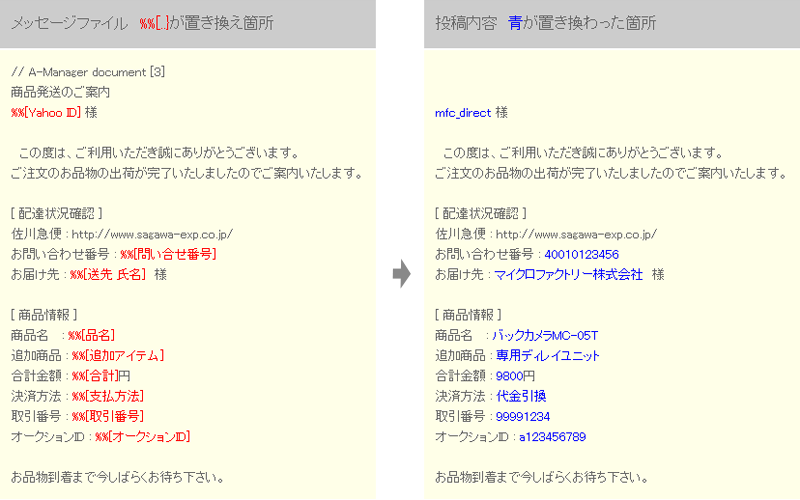Click '[ 商品情報 ]' heading in left panel
Viewport: 800px width, 500px height.
[x=44, y=315]
